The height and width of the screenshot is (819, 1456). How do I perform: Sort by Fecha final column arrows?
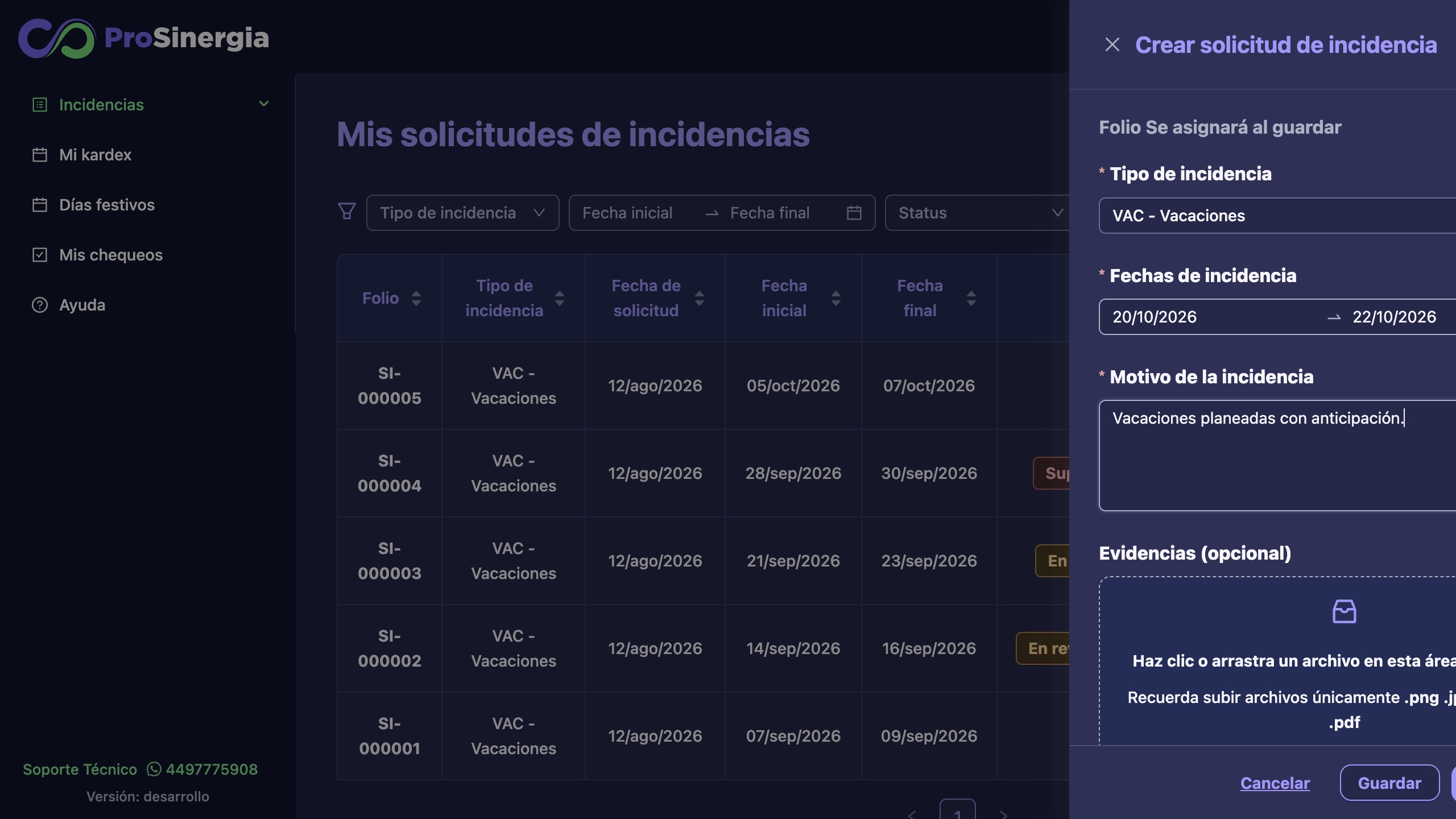(971, 298)
